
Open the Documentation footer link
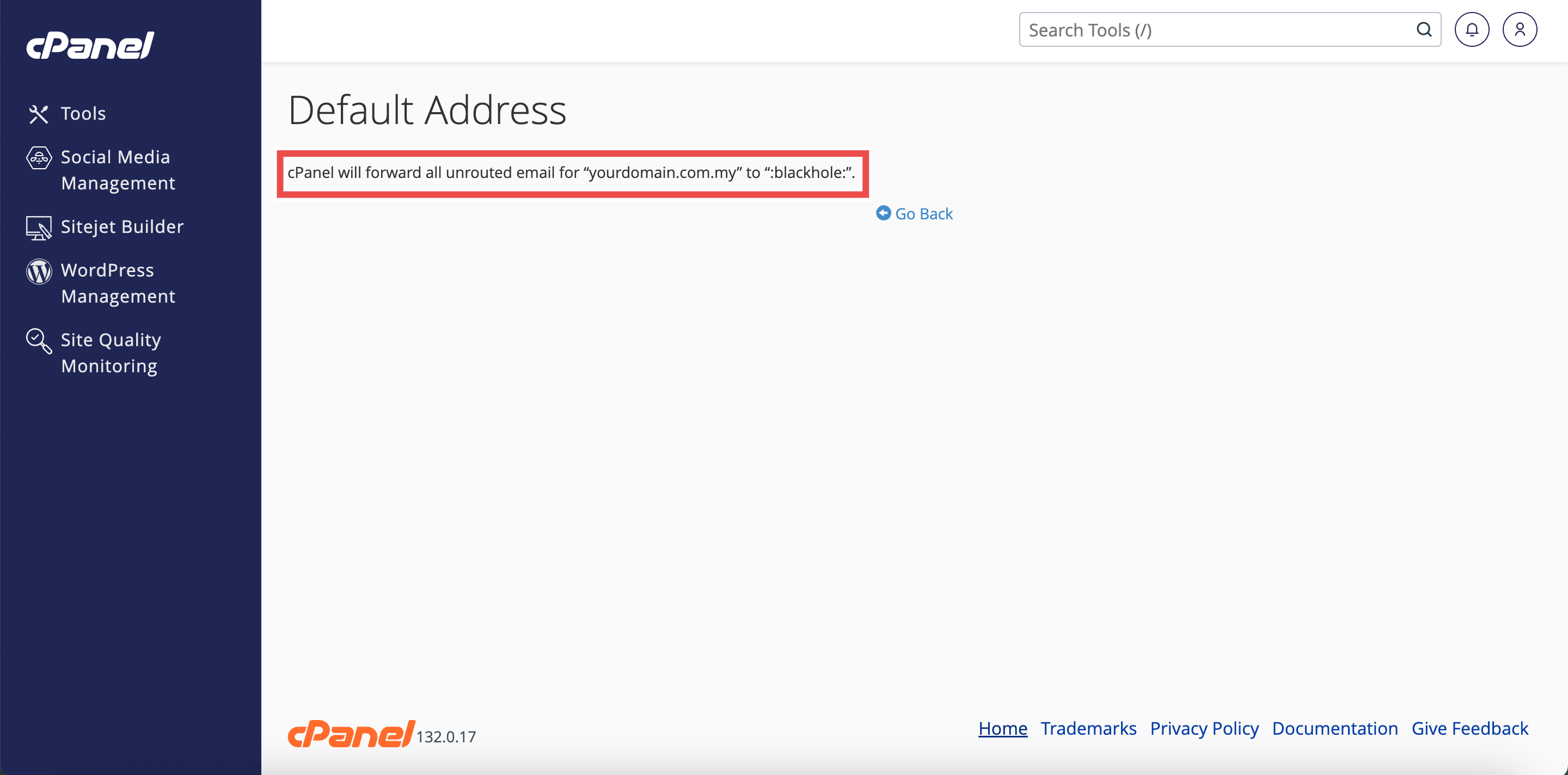[x=1334, y=729]
